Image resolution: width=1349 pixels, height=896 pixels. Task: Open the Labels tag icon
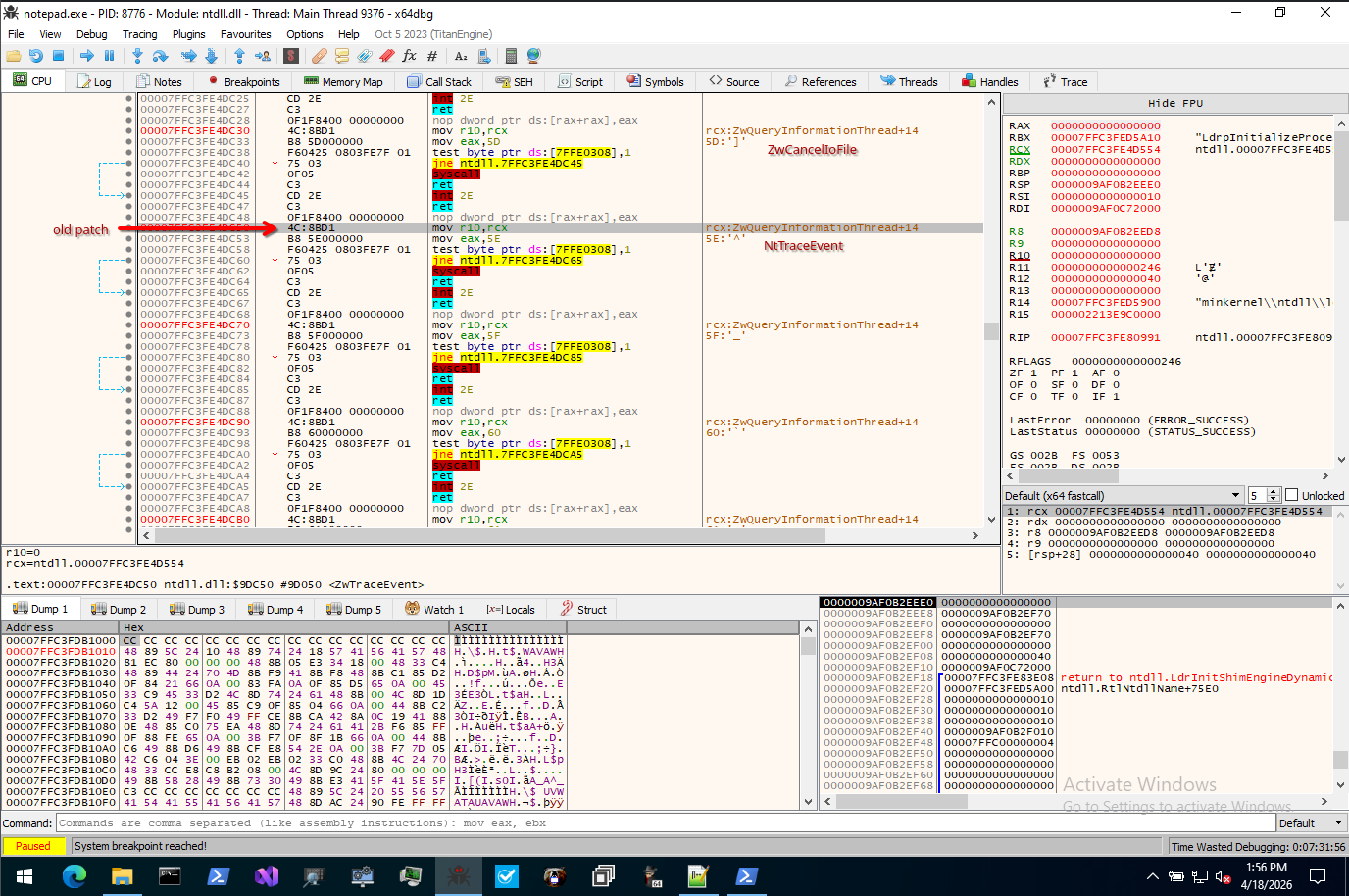364,56
